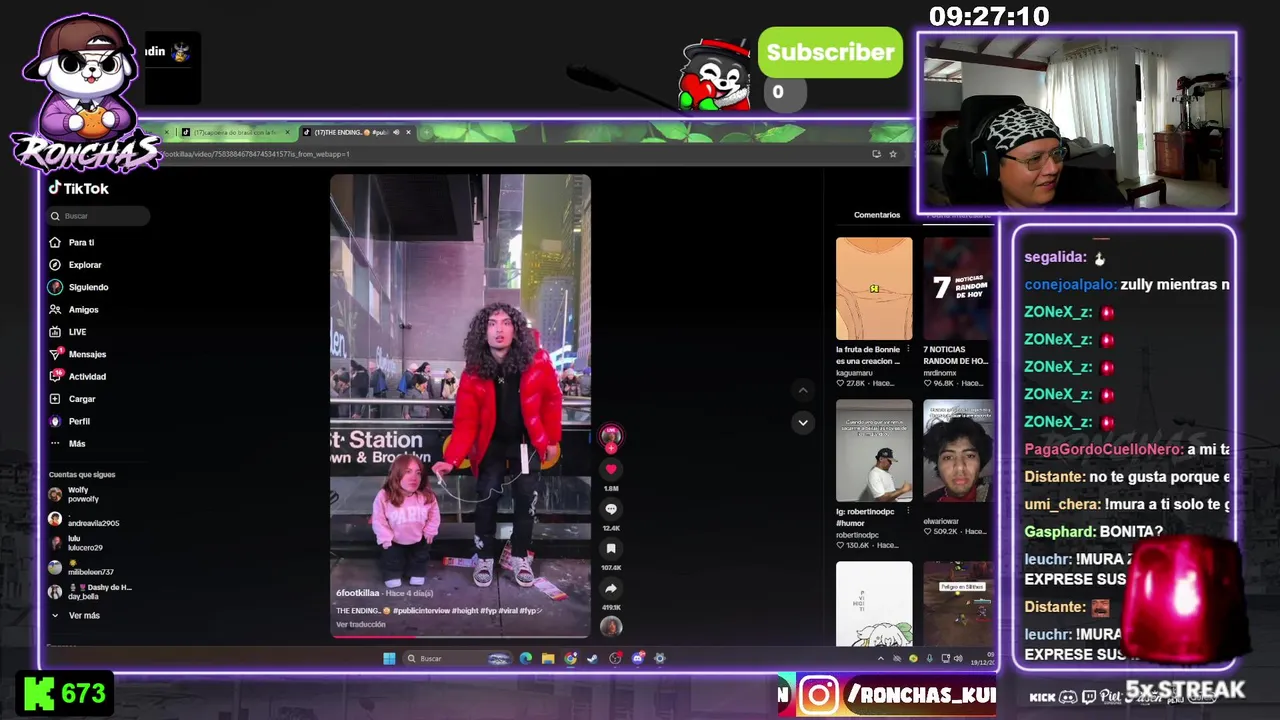Close the capoeira do brasil tab

point(288,132)
